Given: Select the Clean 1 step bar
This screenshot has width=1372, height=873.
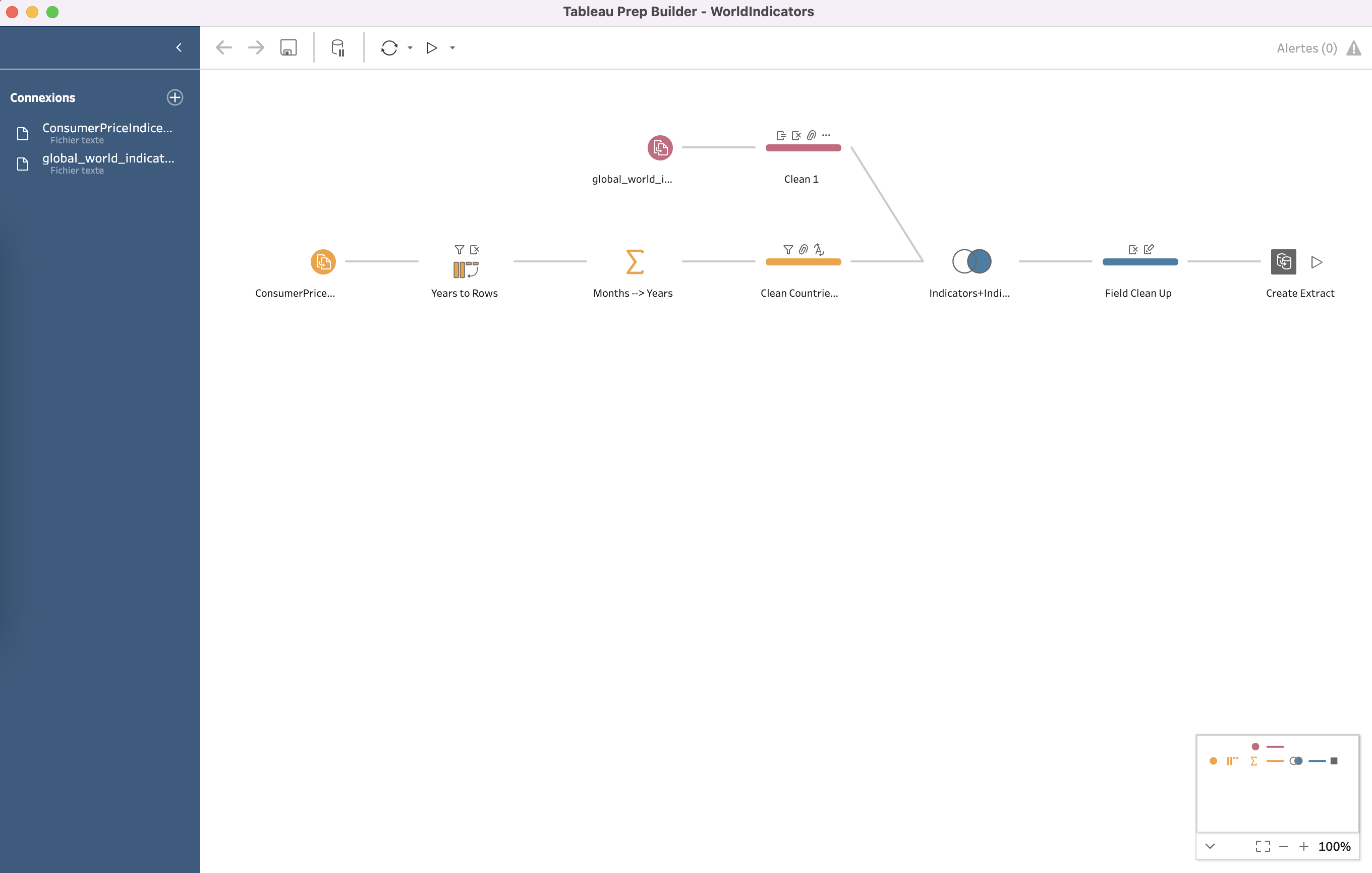Looking at the screenshot, I should click(803, 147).
